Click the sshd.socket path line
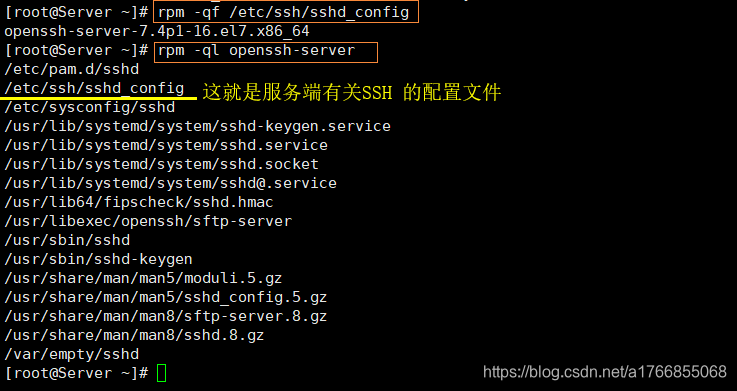The image size is (737, 391). pyautogui.click(x=161, y=164)
